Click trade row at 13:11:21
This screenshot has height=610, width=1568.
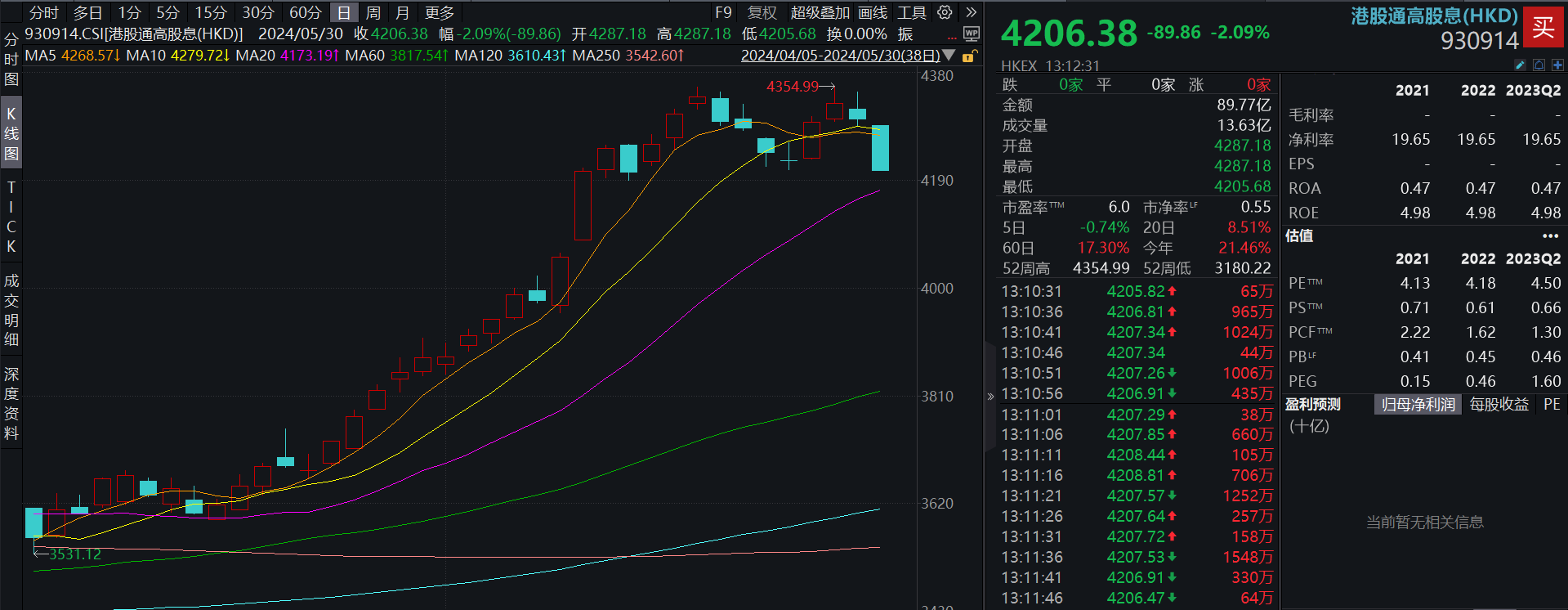tap(1137, 496)
